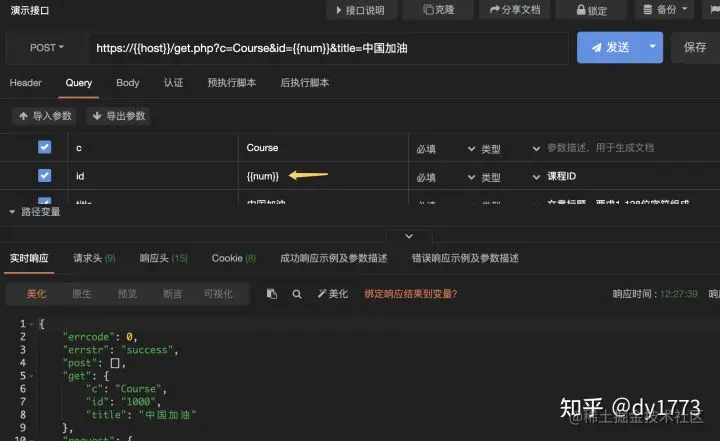Select the 美化 view mode in segmented bar
This screenshot has height=441, width=720.
(36, 294)
